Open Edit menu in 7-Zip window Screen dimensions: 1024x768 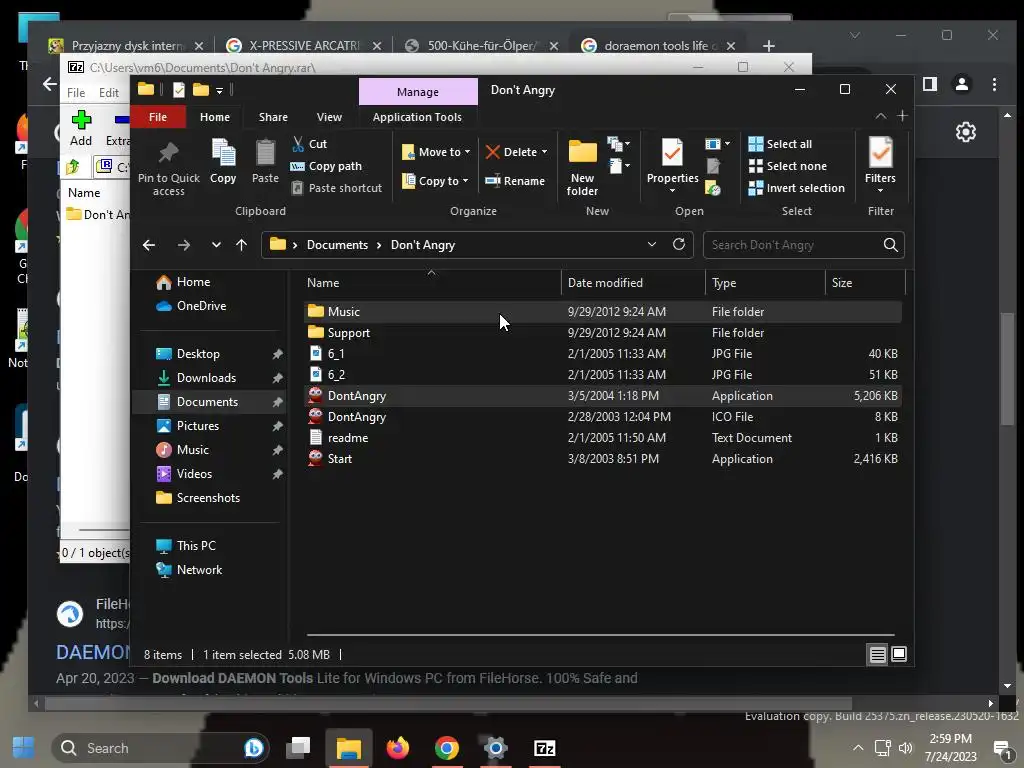pyautogui.click(x=108, y=93)
